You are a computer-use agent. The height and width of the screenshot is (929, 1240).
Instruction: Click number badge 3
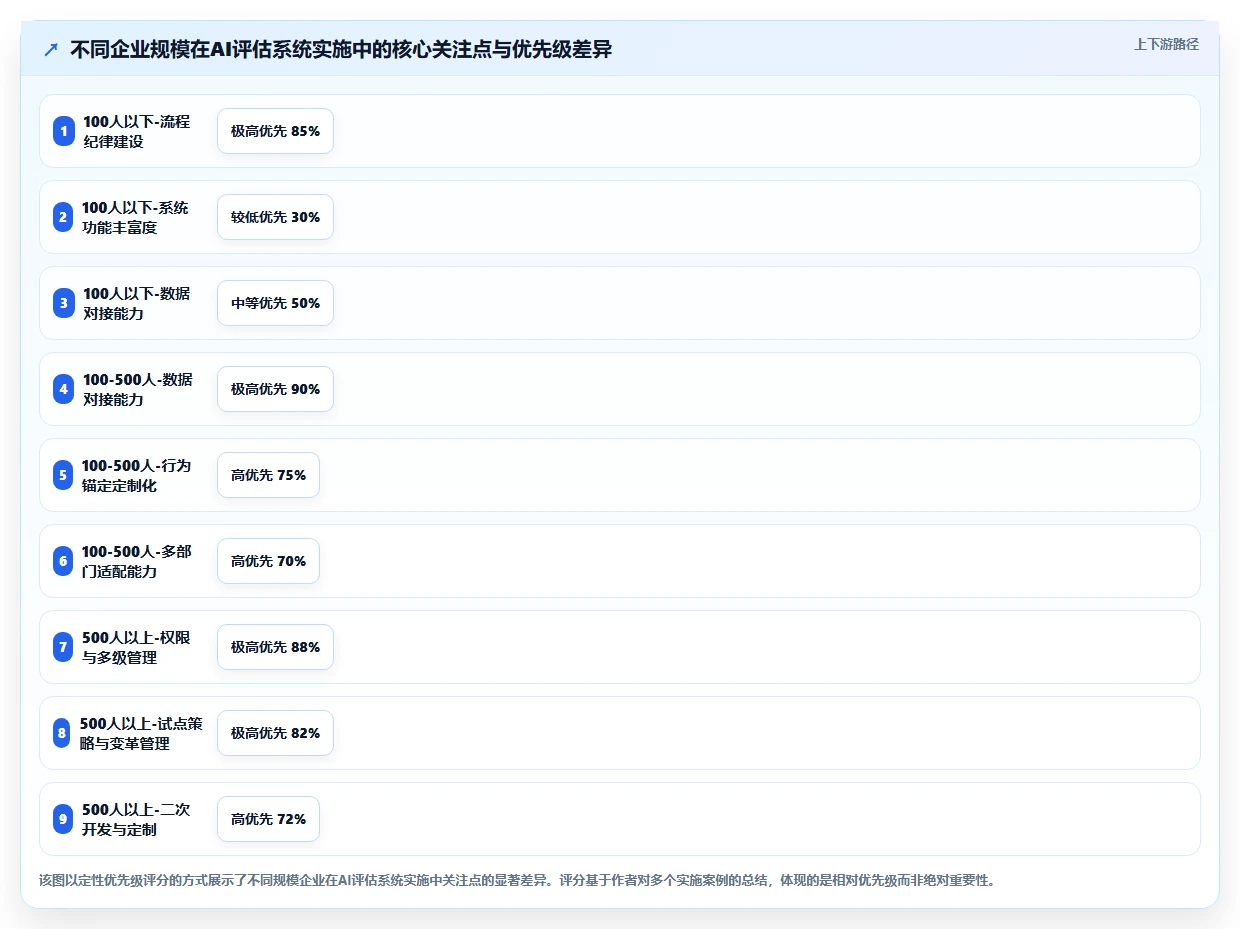pos(64,303)
